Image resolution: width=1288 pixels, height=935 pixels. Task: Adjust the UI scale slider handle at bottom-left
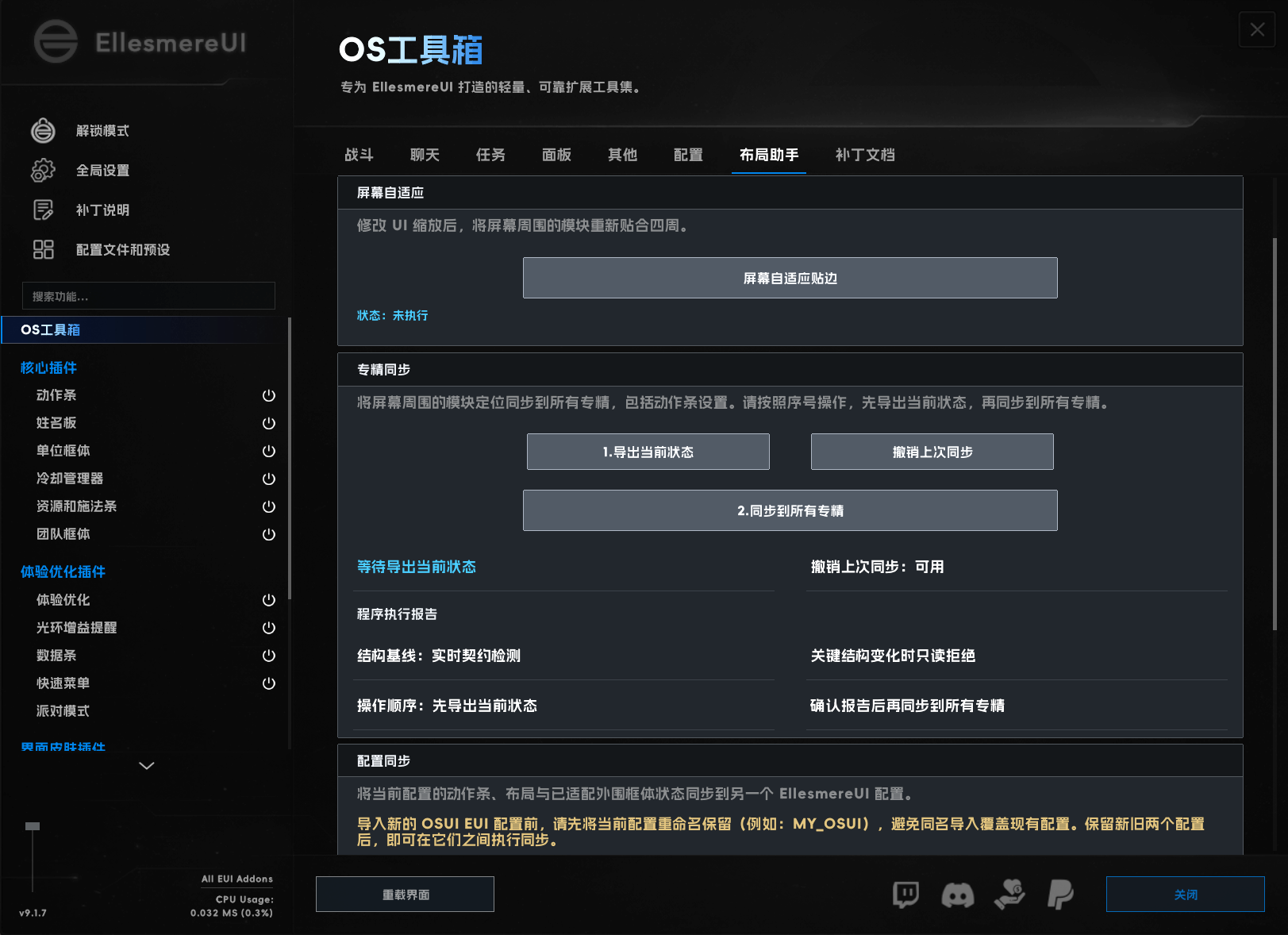pyautogui.click(x=33, y=826)
